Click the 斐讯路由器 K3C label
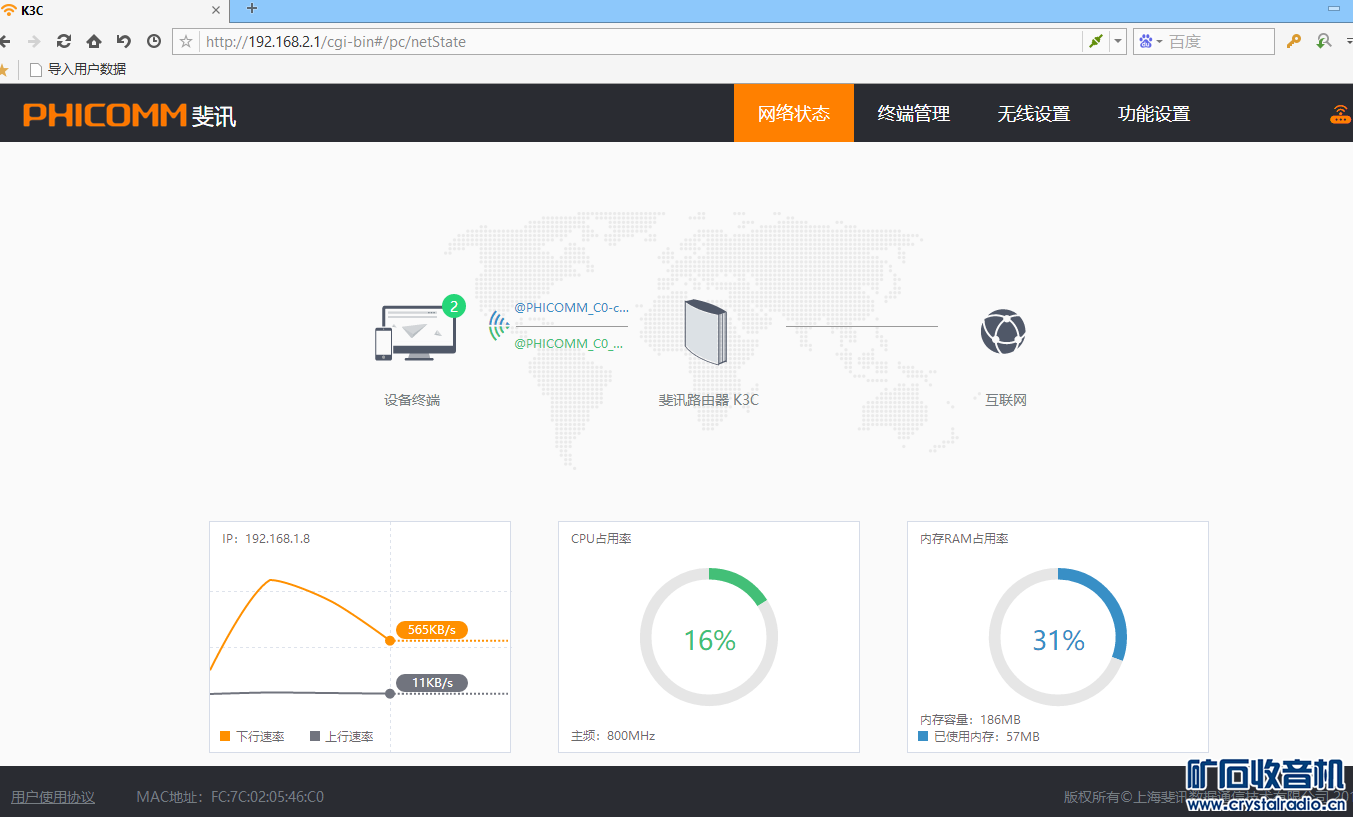This screenshot has width=1353, height=817. click(x=708, y=400)
